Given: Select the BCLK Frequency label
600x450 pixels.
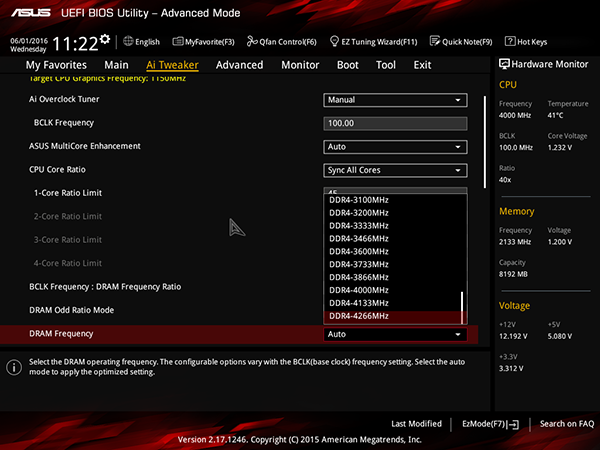Looking at the screenshot, I should (x=64, y=123).
